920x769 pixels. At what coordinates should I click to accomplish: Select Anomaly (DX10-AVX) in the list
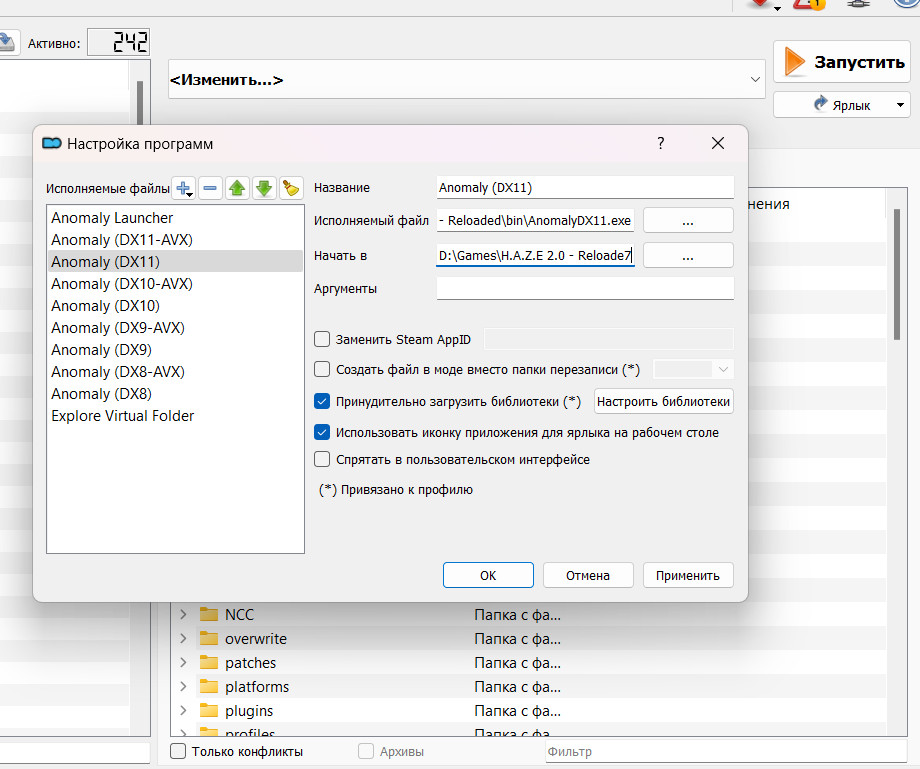(175, 284)
